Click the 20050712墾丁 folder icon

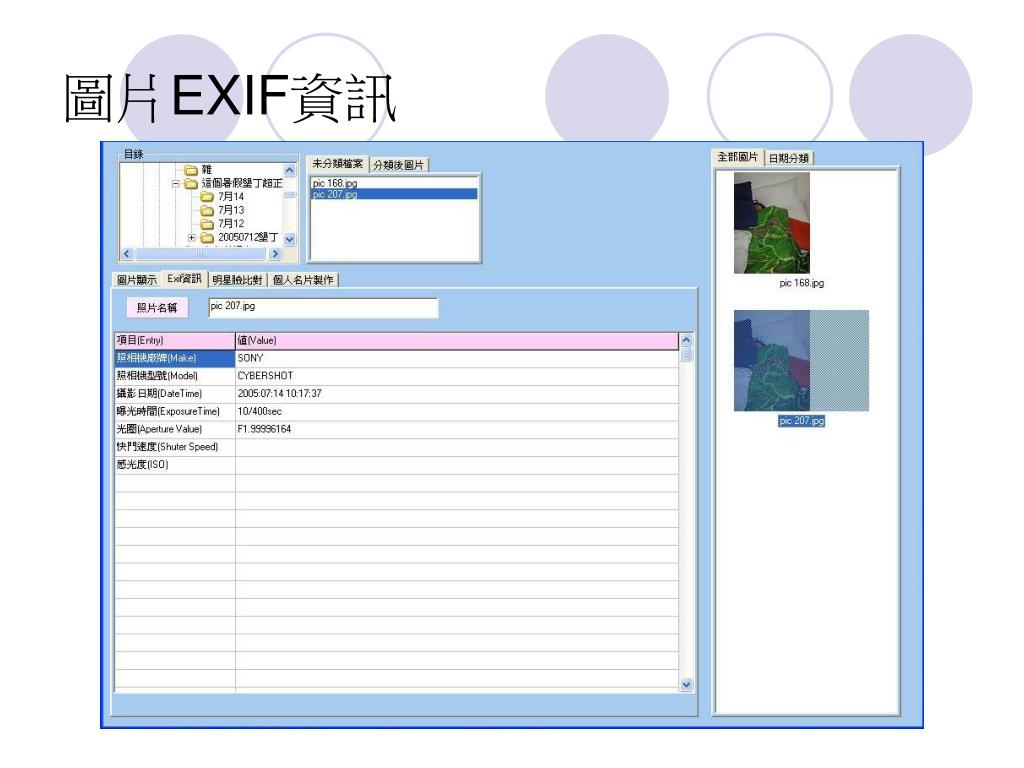(207, 238)
